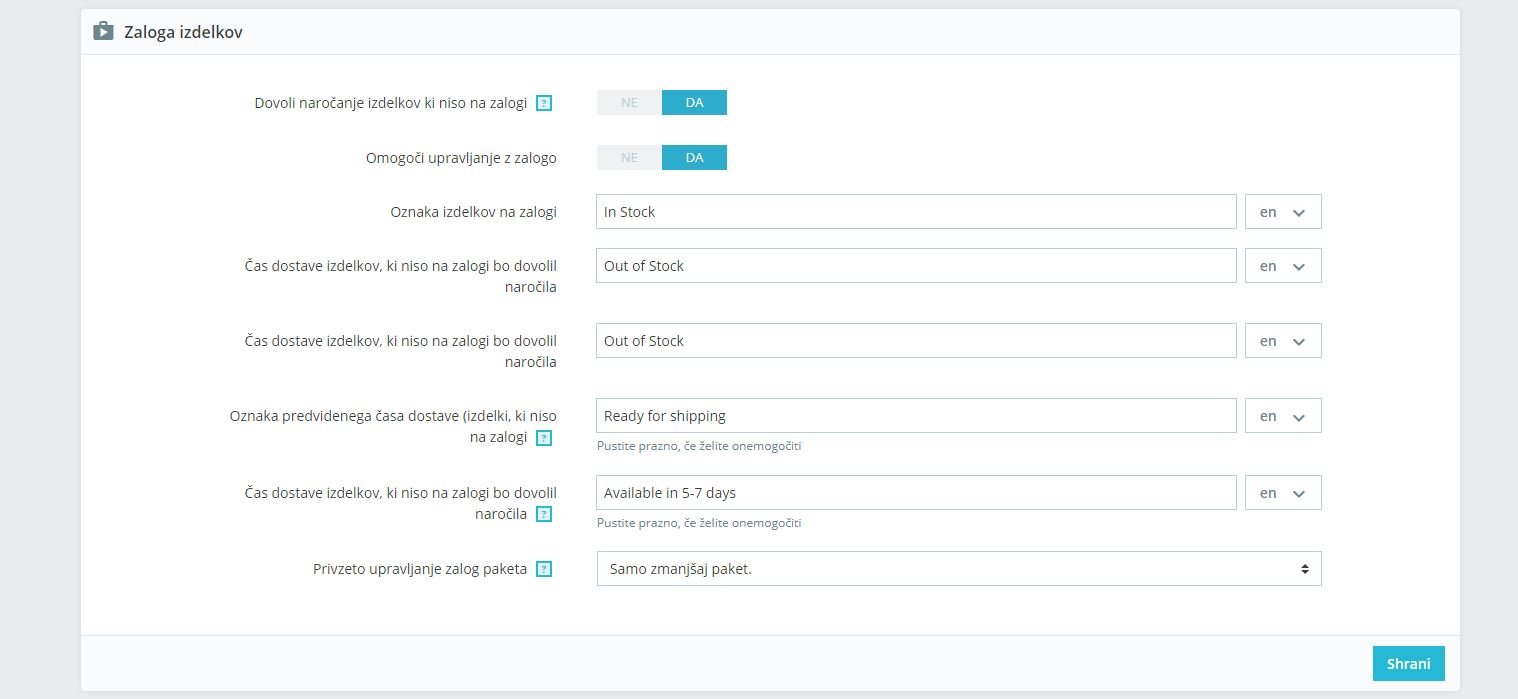
Task: Set Dovoli naročanje izdelkov to DA
Action: coord(694,103)
